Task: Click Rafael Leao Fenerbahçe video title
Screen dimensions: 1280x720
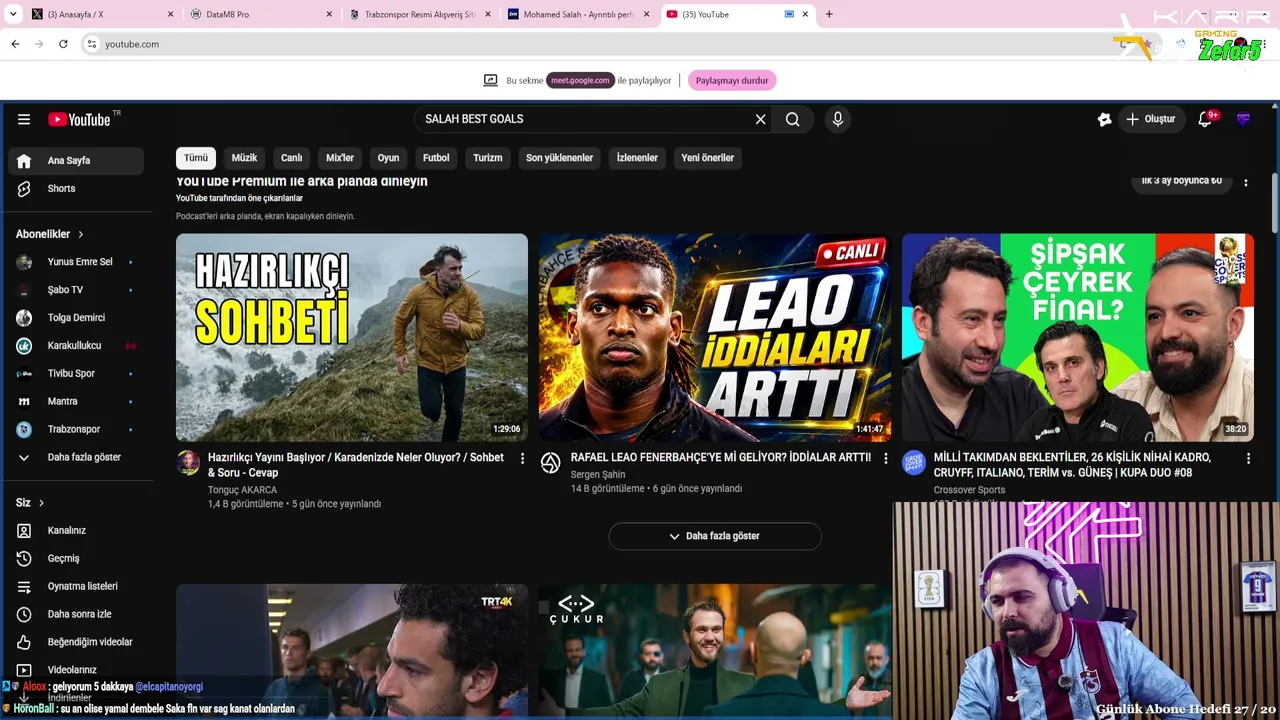Action: (721, 457)
